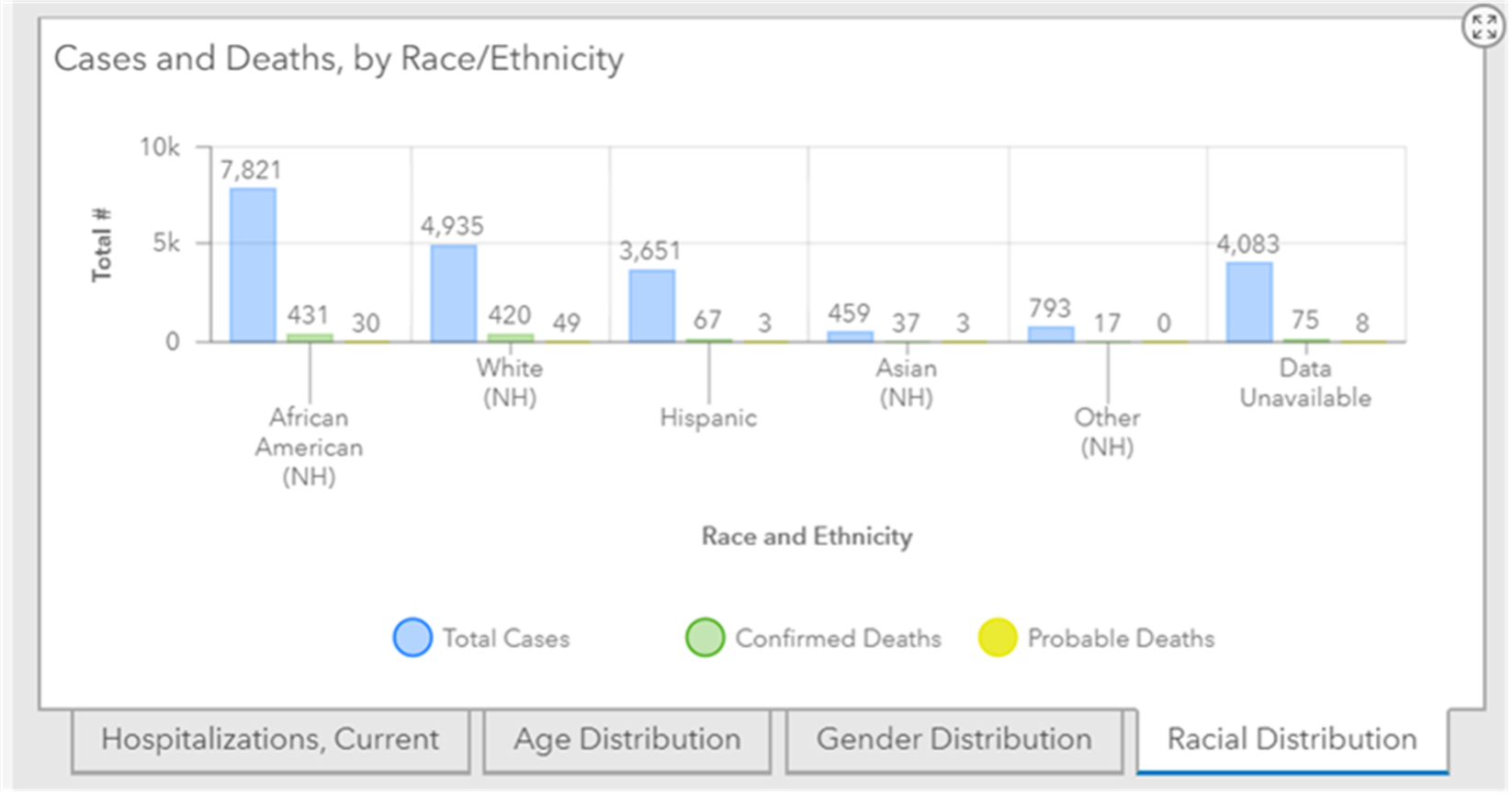Image resolution: width=1512 pixels, height=795 pixels.
Task: Select the Asian (NH) total cases bar
Action: coord(851,337)
